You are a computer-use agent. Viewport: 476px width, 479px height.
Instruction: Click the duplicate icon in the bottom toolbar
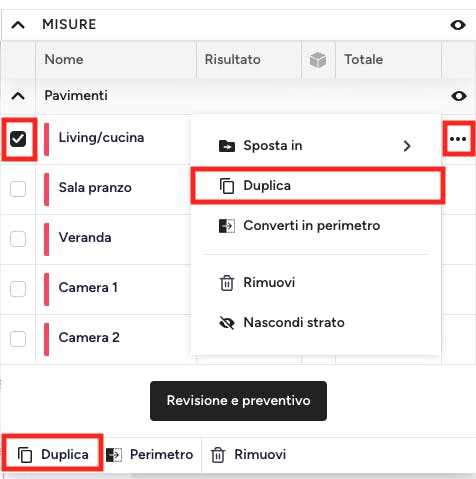click(25, 455)
